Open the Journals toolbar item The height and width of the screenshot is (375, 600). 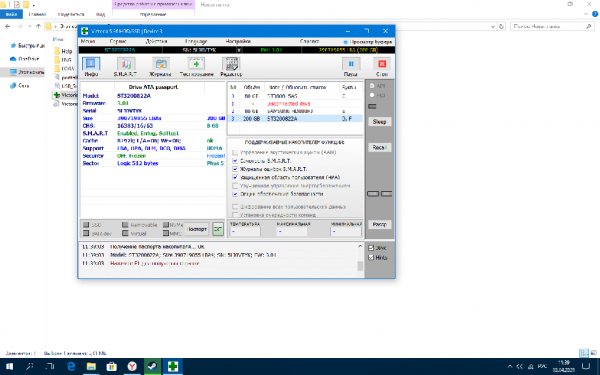160,67
